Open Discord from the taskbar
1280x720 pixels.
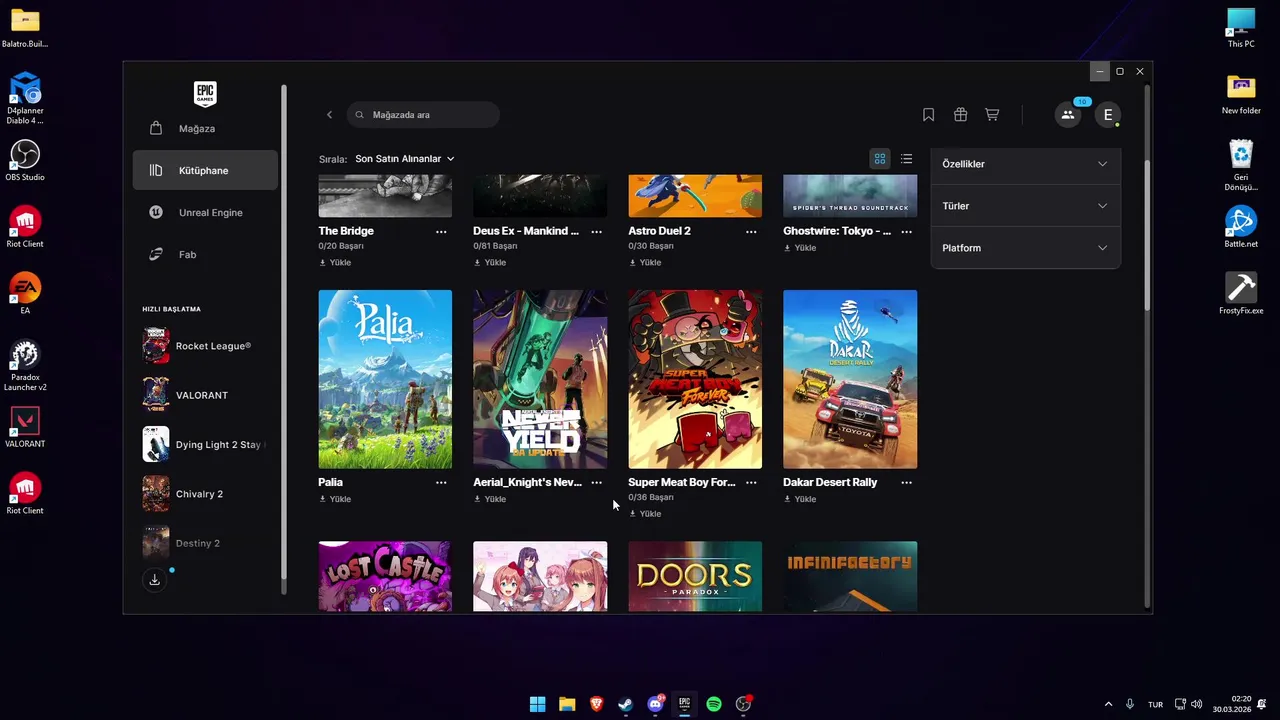click(x=655, y=704)
